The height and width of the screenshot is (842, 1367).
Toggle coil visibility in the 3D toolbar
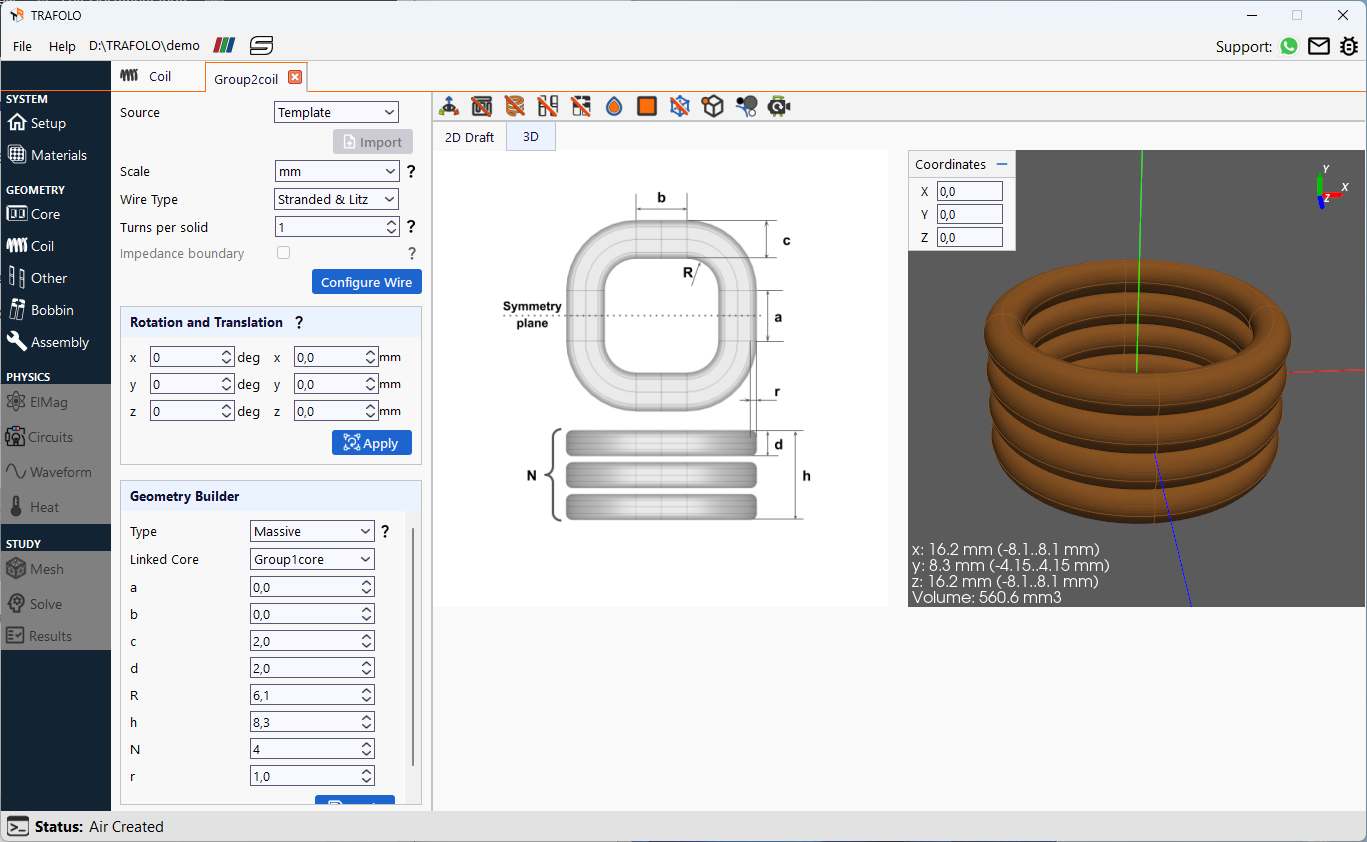(x=514, y=105)
